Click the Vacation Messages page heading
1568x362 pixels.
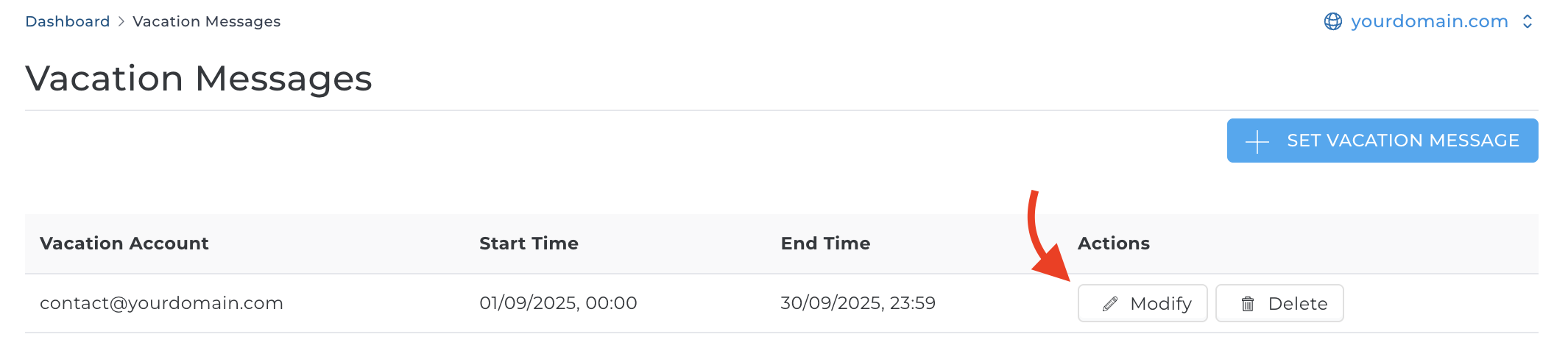(x=199, y=78)
